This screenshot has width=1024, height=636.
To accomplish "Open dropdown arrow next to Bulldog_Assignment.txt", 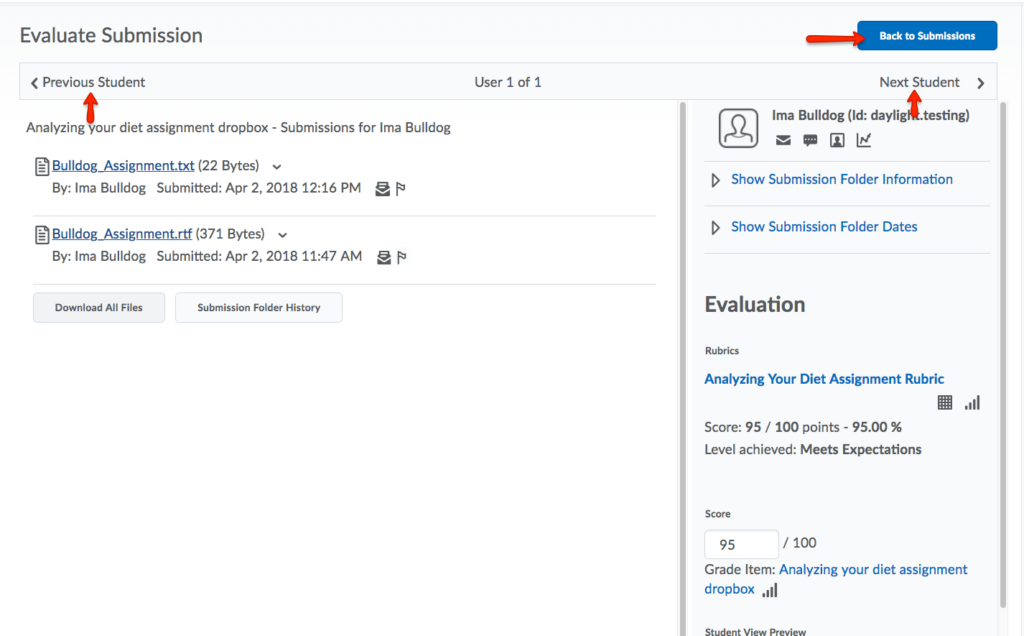I will coord(277,167).
